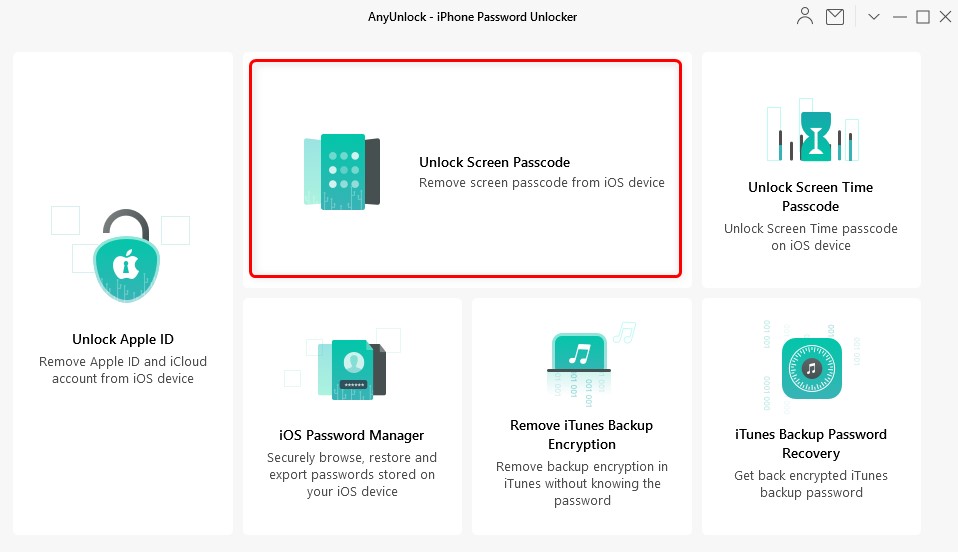Click the iTunes backup laptop music icon
958x552 pixels.
[x=579, y=353]
